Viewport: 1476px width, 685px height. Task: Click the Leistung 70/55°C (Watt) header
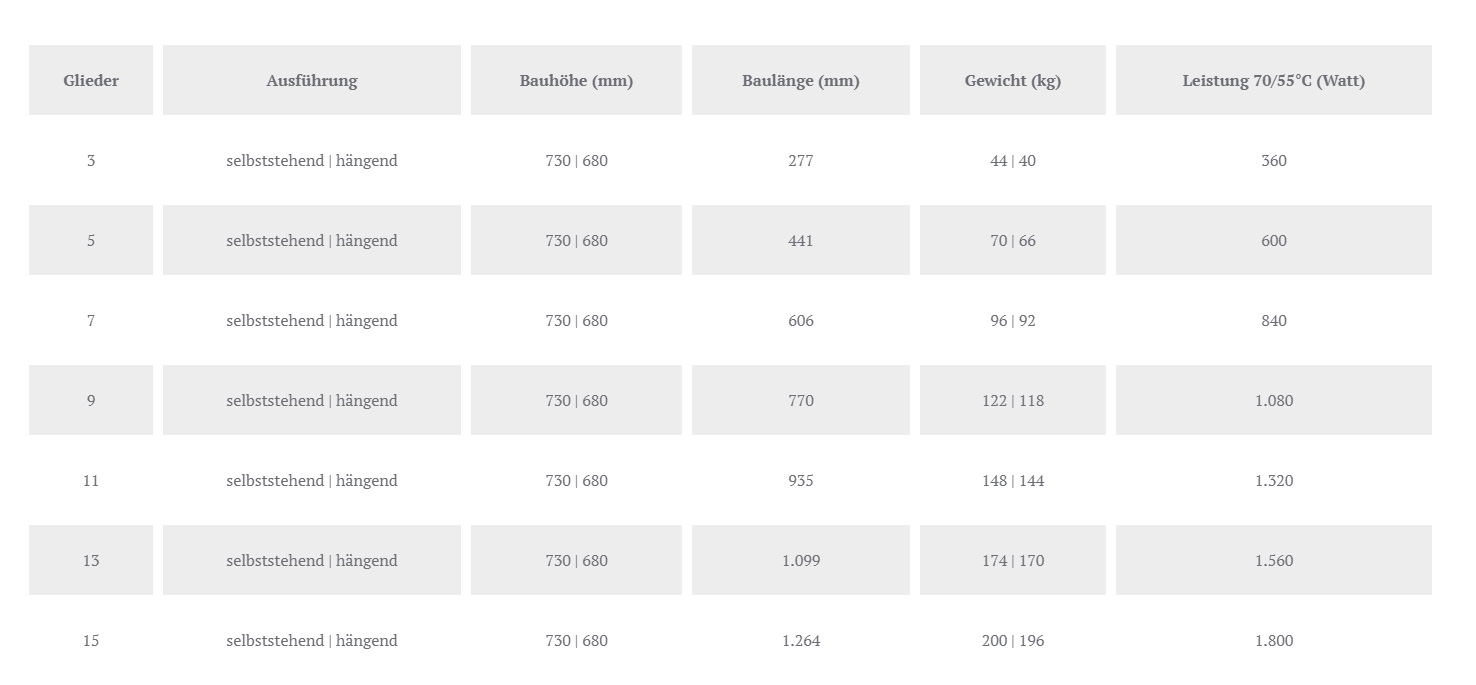point(1274,81)
